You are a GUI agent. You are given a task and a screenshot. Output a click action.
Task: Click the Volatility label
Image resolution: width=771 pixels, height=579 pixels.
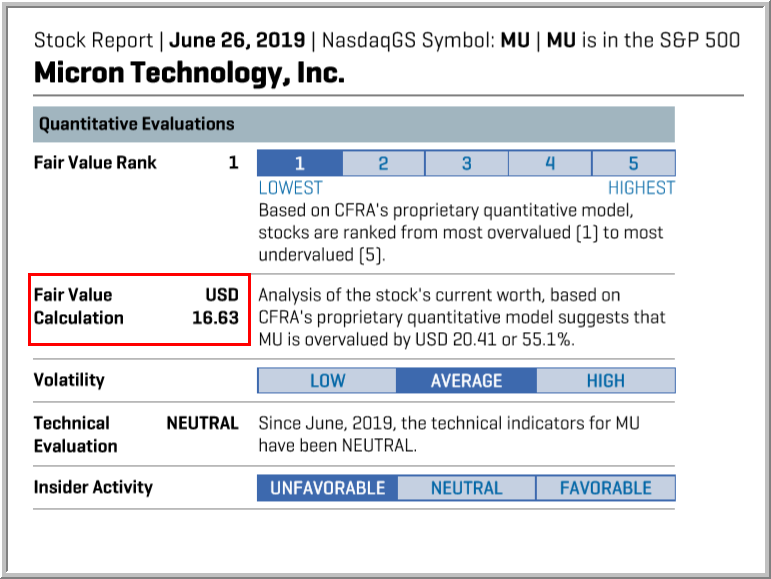pyautogui.click(x=69, y=380)
